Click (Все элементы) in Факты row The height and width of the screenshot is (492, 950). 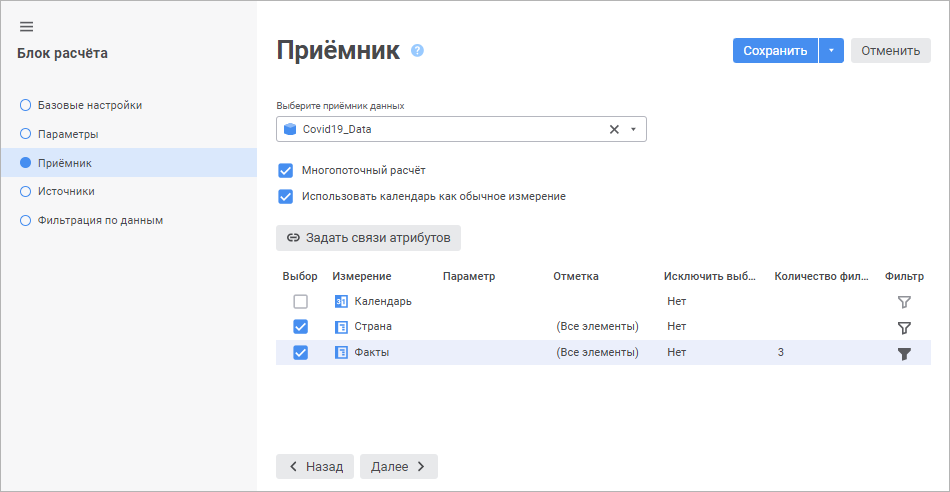[x=597, y=353]
